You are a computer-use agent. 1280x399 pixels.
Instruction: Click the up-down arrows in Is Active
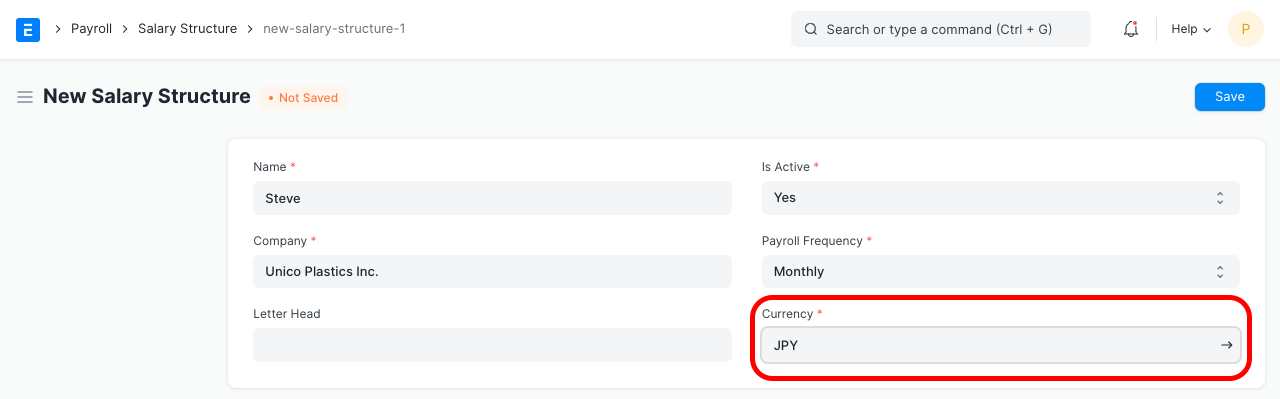(x=1220, y=198)
